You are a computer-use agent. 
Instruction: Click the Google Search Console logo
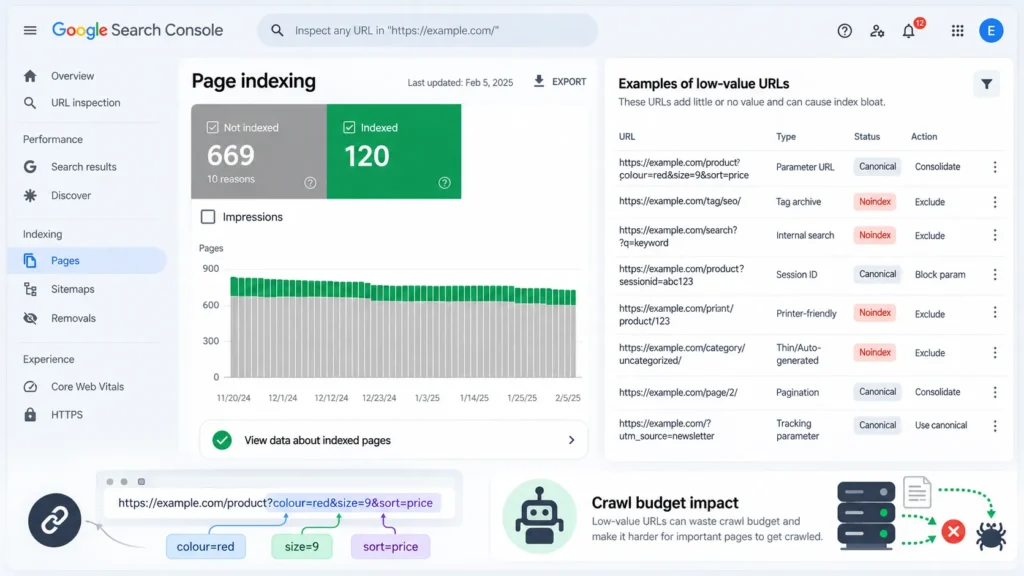tap(137, 30)
